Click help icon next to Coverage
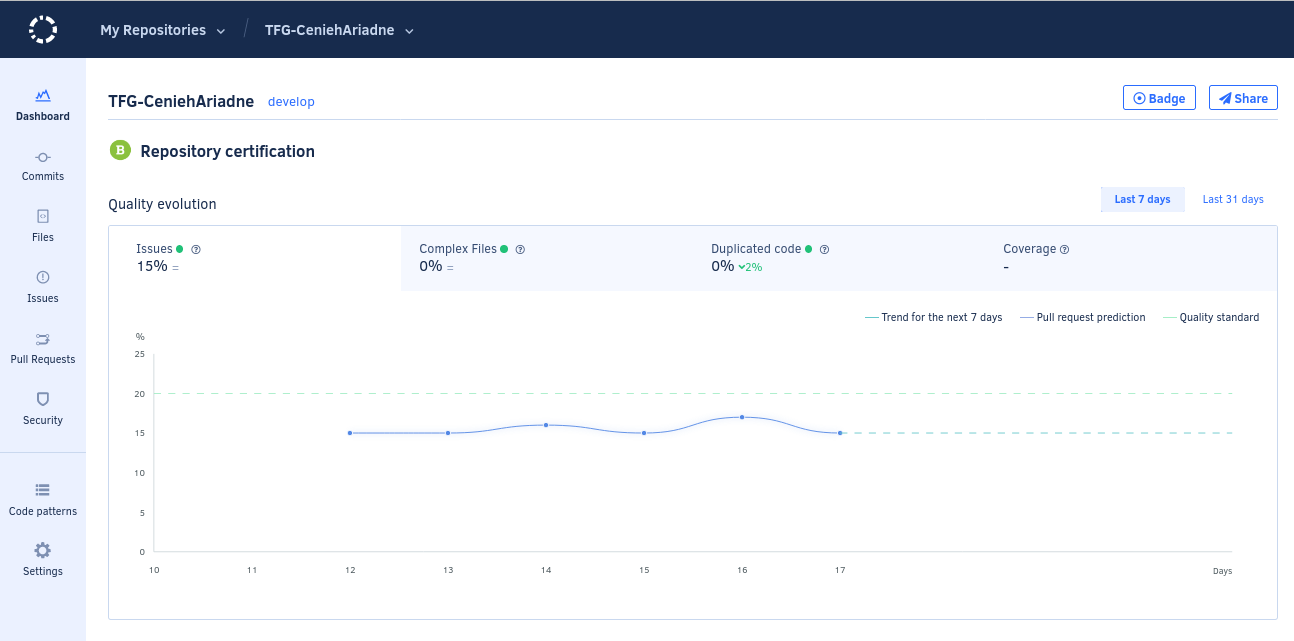 pyautogui.click(x=1064, y=249)
